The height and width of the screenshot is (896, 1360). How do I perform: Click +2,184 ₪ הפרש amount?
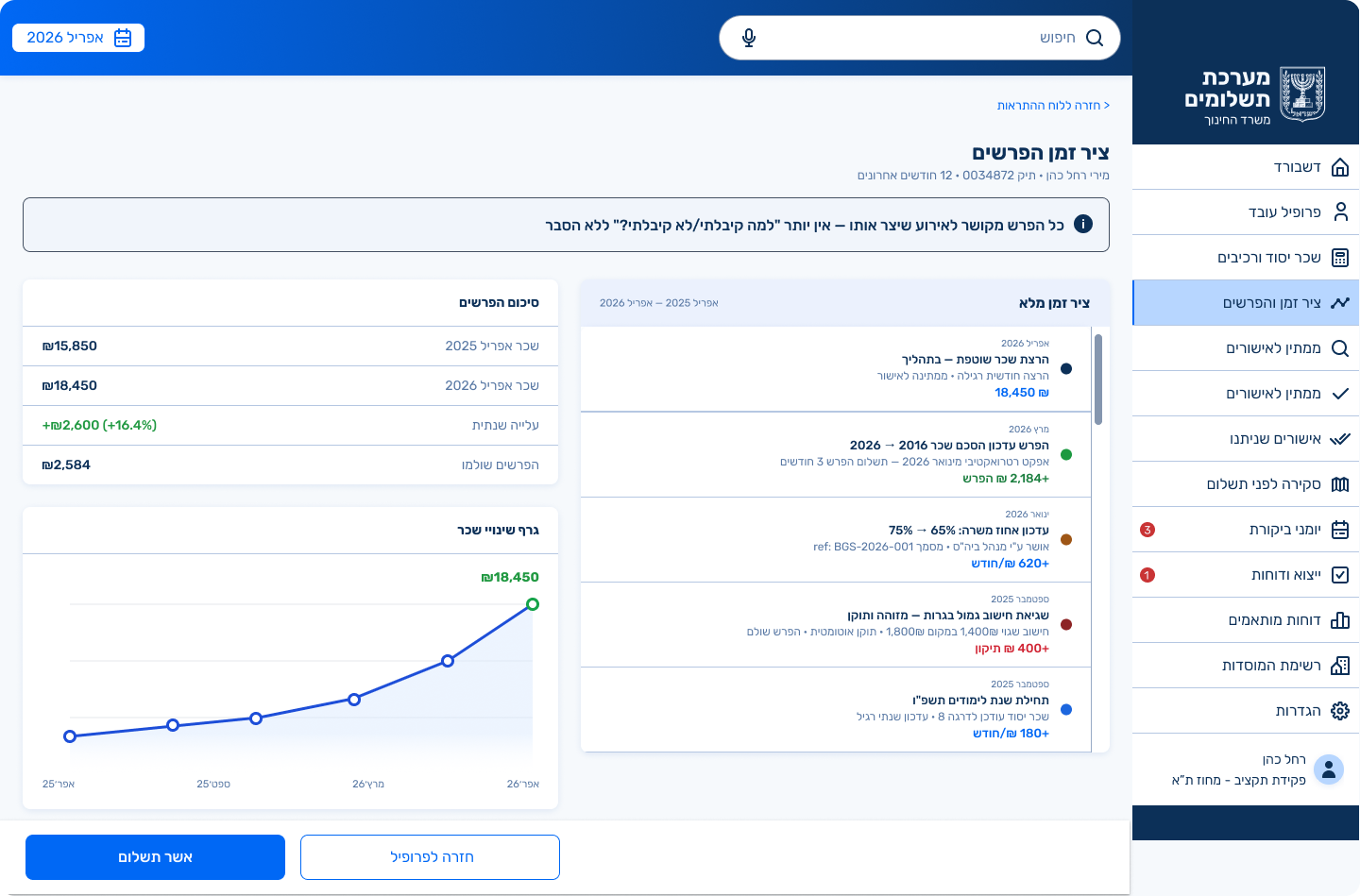pyautogui.click(x=1006, y=479)
